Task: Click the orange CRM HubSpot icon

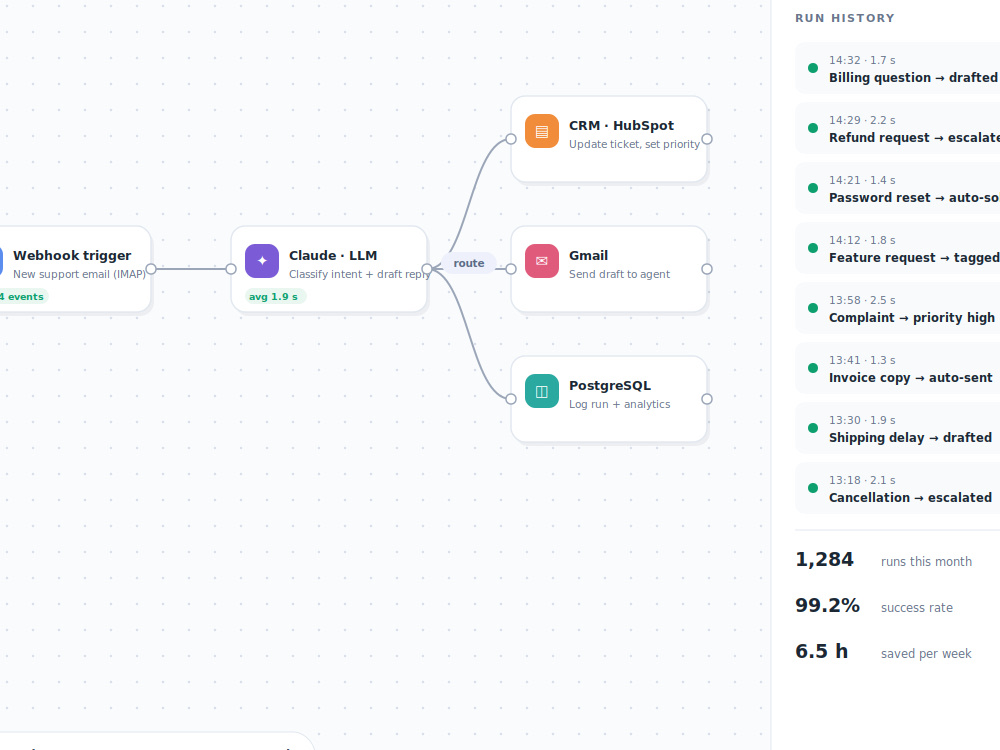Action: point(541,131)
